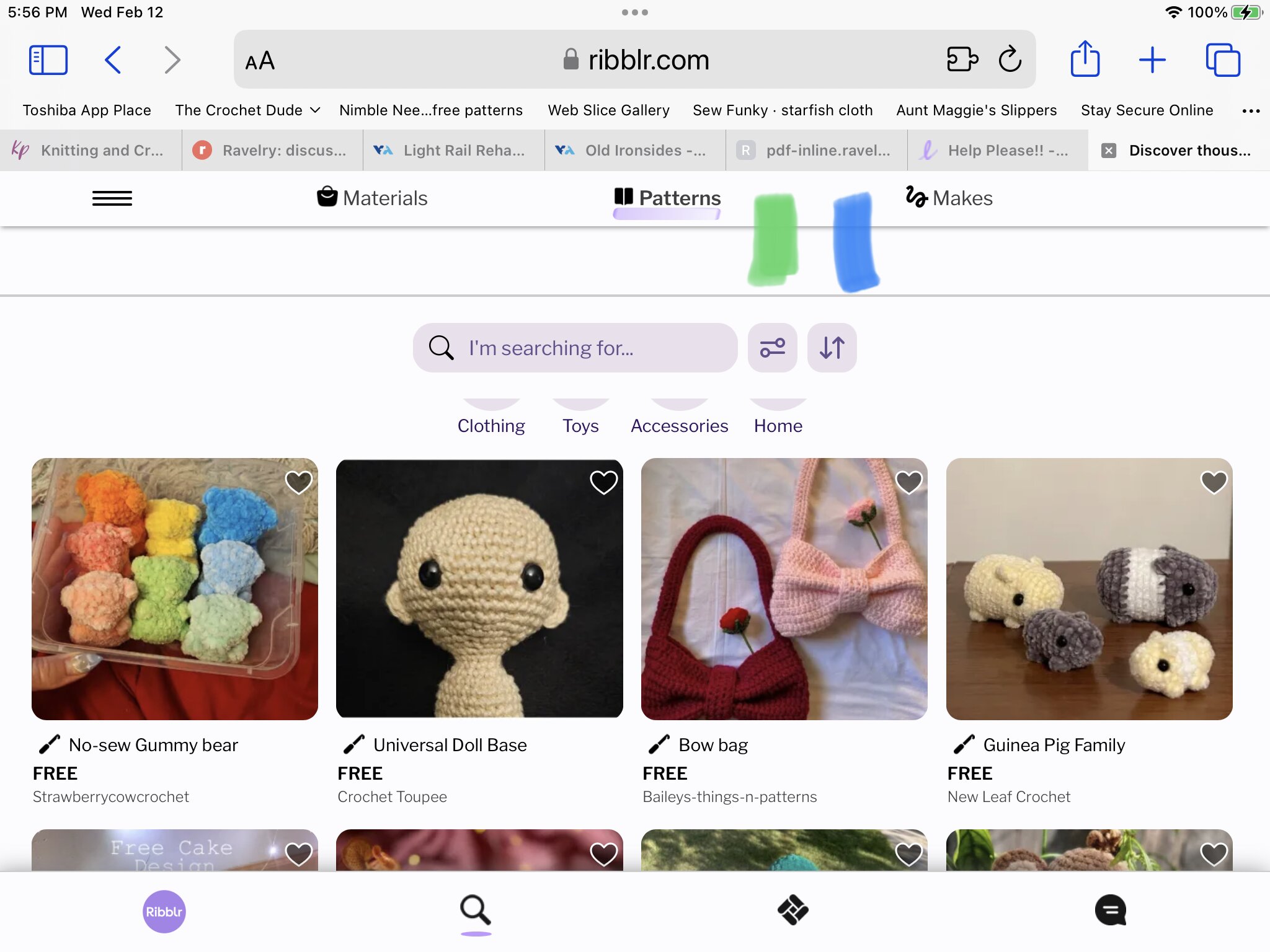Open the Guinea Pig Family title

(1054, 745)
